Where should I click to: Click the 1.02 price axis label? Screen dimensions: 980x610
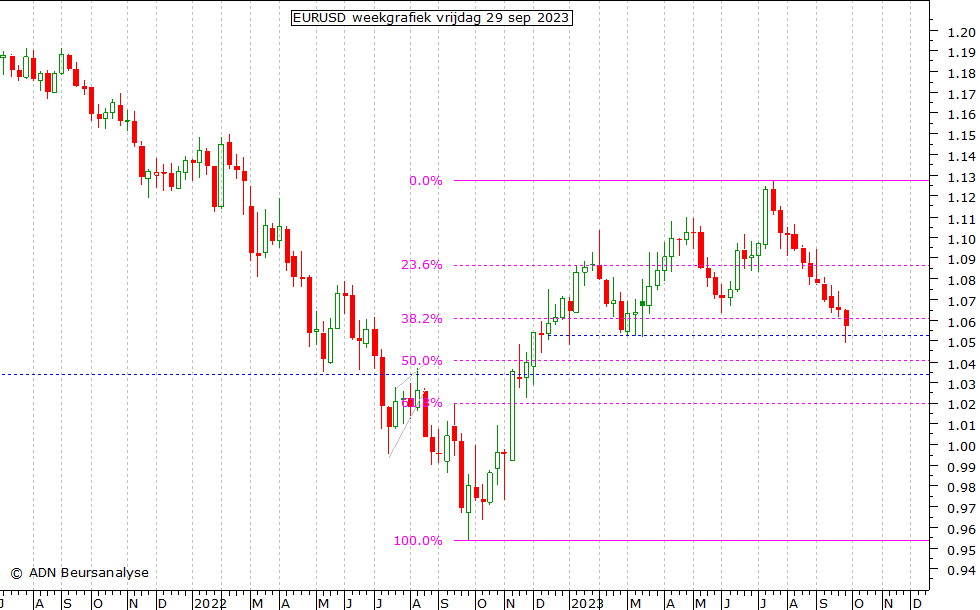click(961, 405)
